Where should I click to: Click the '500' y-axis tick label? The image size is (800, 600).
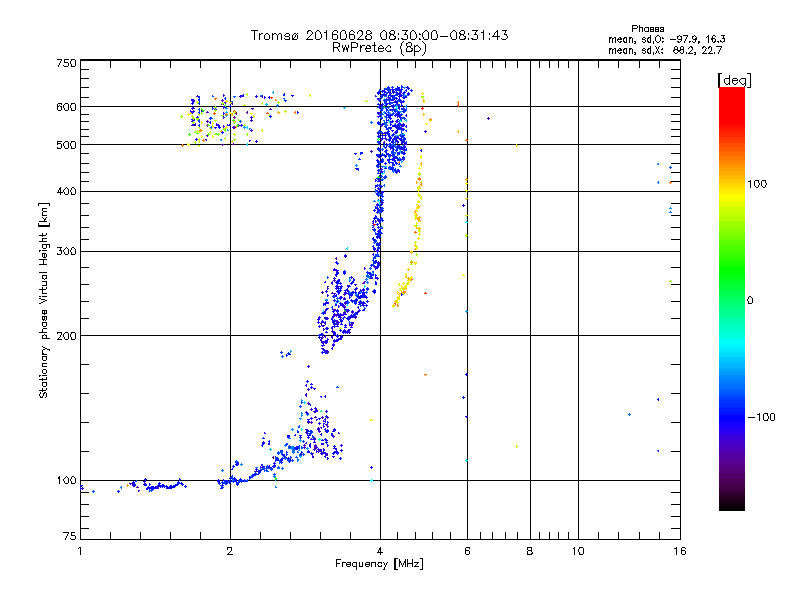pos(67,145)
